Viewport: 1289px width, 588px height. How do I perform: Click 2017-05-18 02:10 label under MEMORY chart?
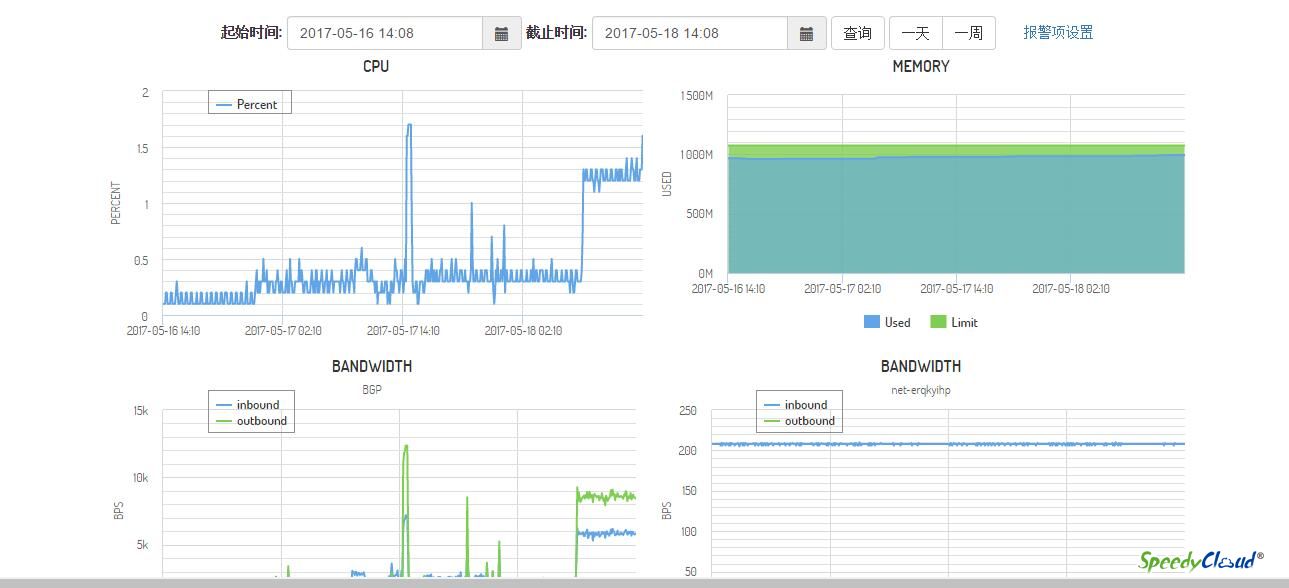pyautogui.click(x=1071, y=289)
